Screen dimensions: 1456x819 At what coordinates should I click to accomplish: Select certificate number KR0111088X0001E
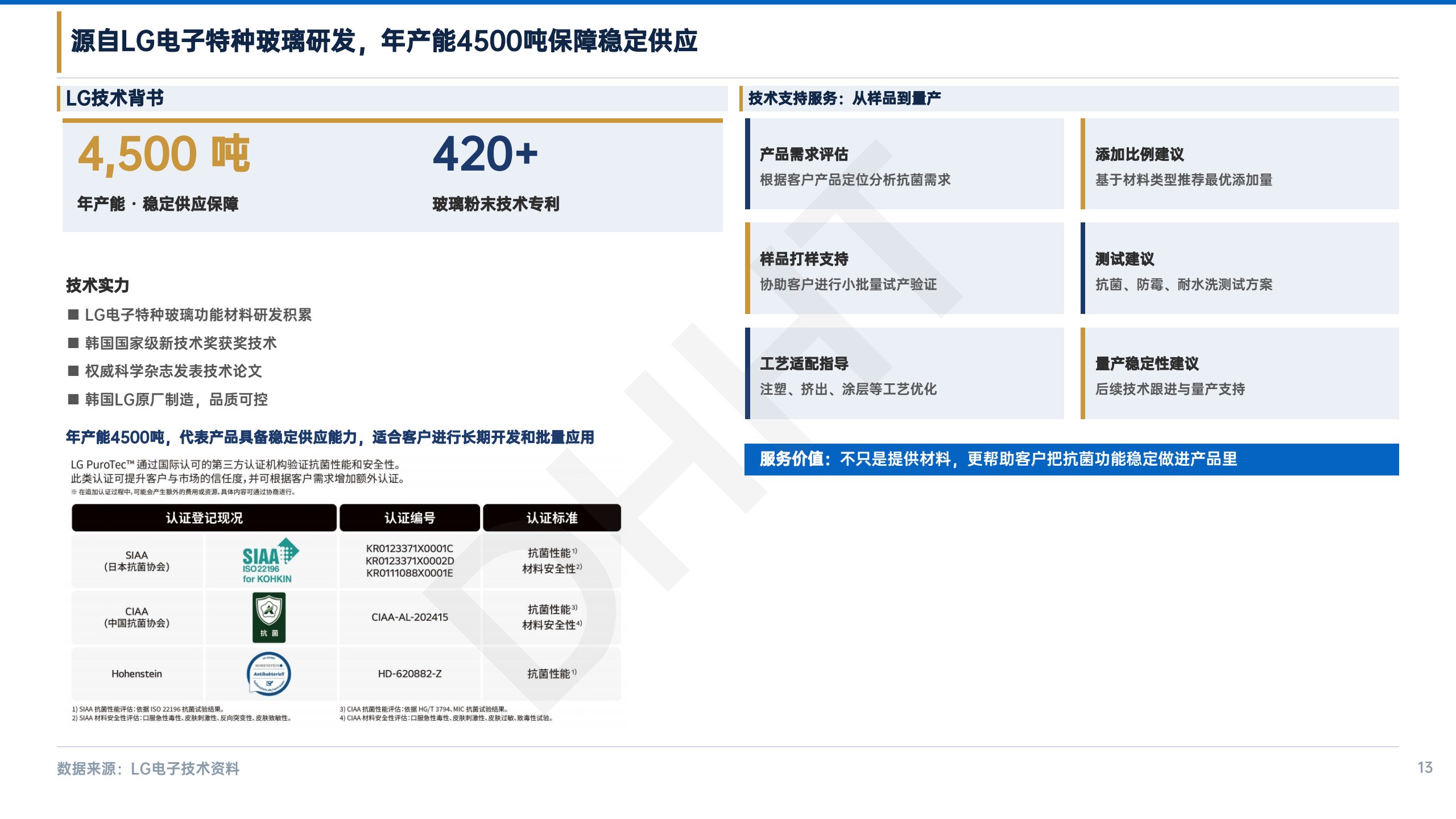point(409,573)
